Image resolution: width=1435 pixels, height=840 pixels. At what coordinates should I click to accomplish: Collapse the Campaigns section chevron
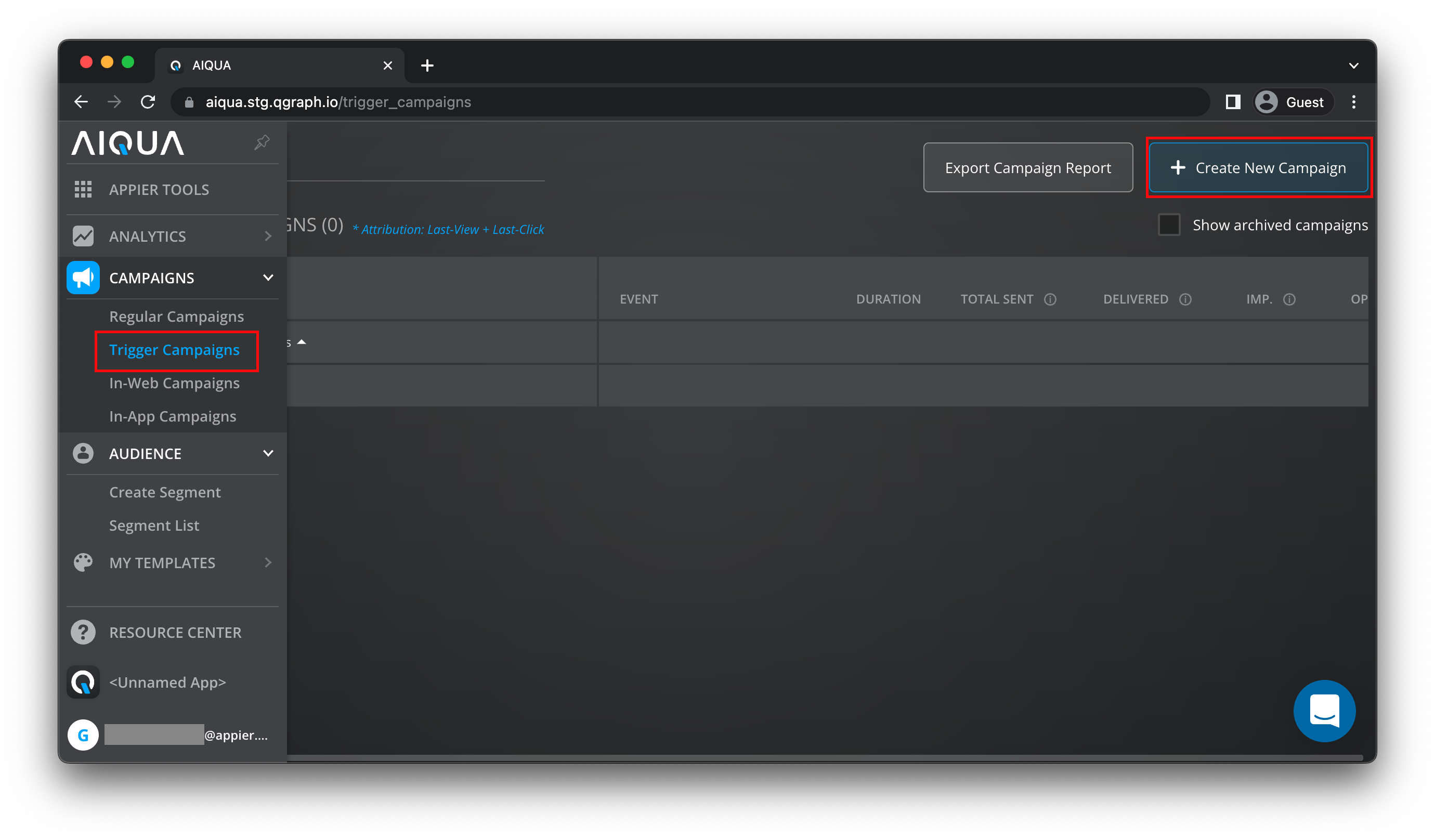pyautogui.click(x=268, y=278)
